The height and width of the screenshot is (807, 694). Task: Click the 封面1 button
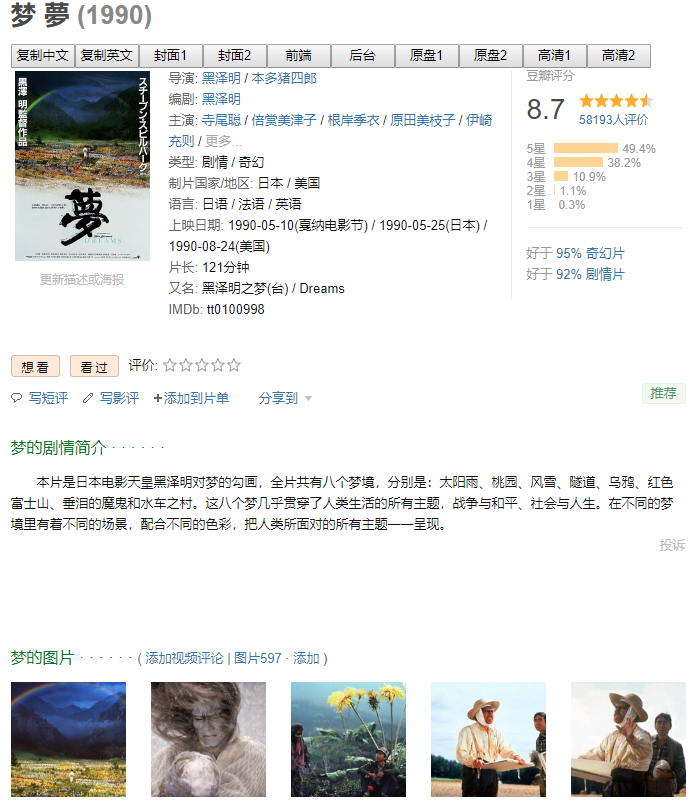(170, 56)
